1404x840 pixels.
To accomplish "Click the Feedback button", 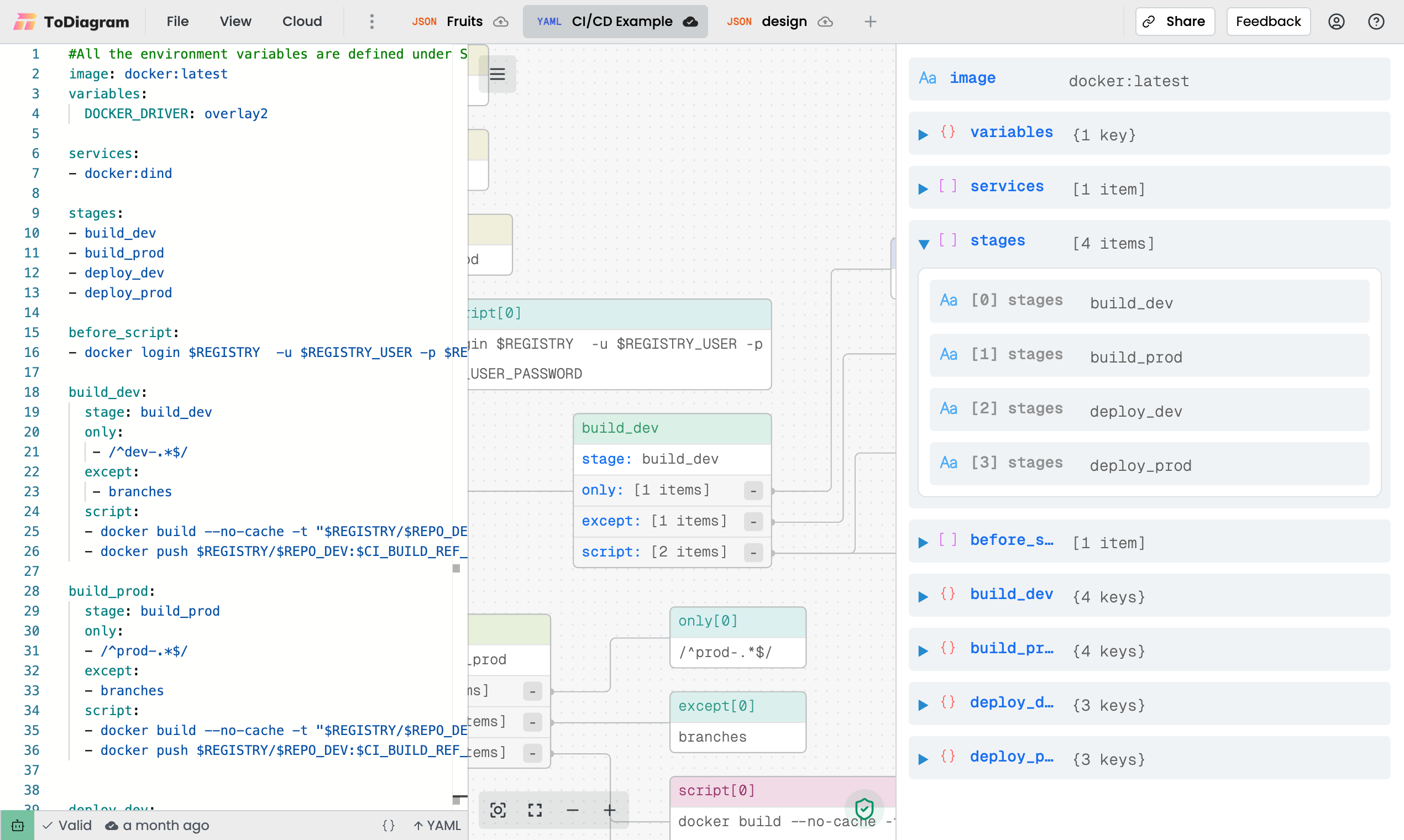I will [x=1268, y=22].
